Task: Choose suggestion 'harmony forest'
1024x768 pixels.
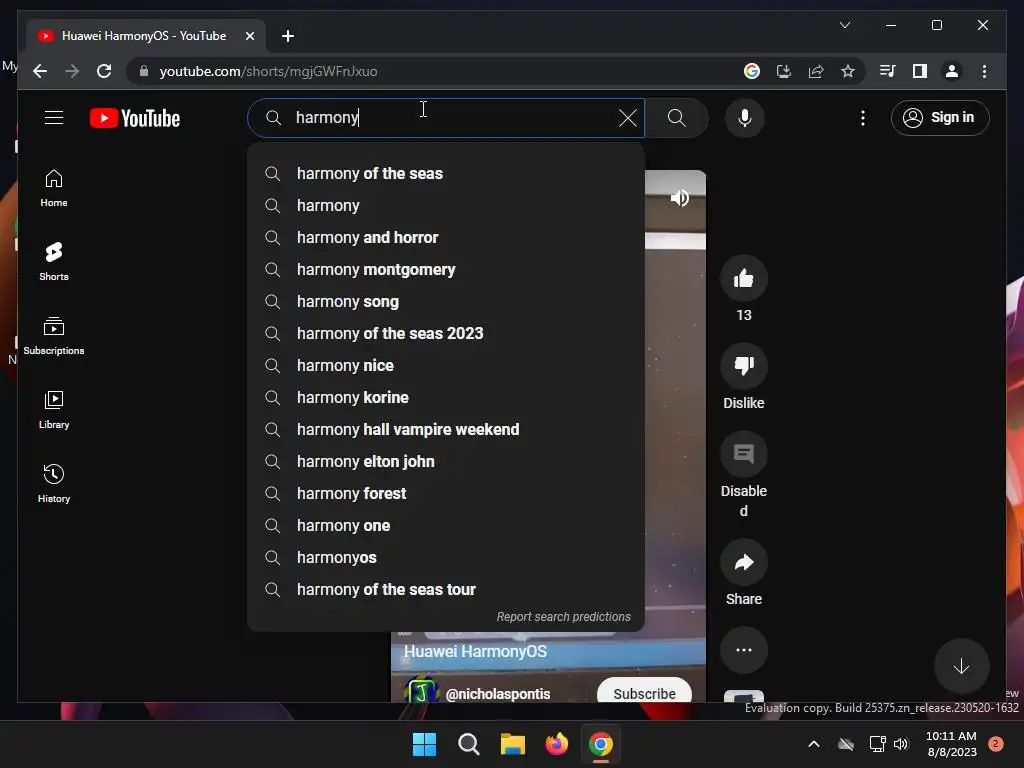Action: pos(446,493)
